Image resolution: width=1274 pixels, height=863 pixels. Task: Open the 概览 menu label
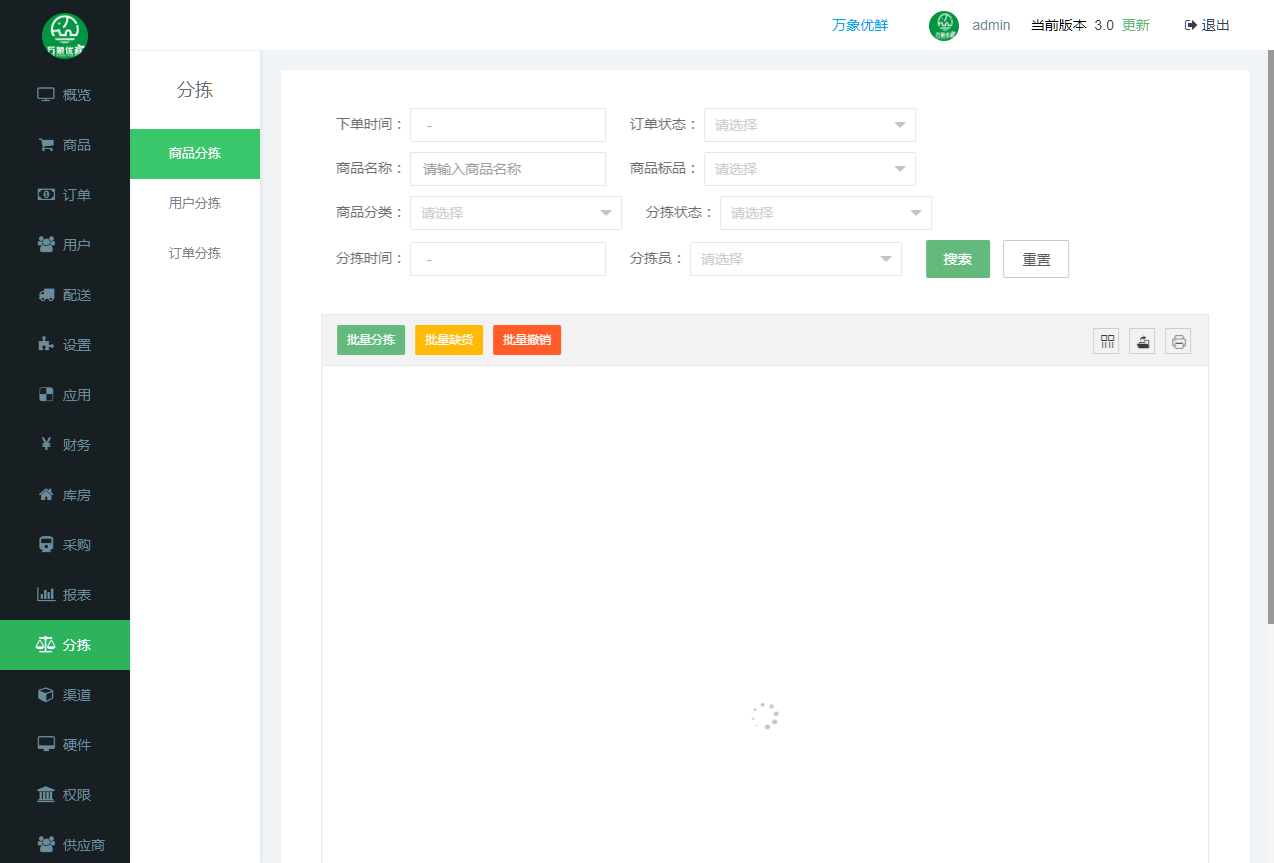pos(77,95)
